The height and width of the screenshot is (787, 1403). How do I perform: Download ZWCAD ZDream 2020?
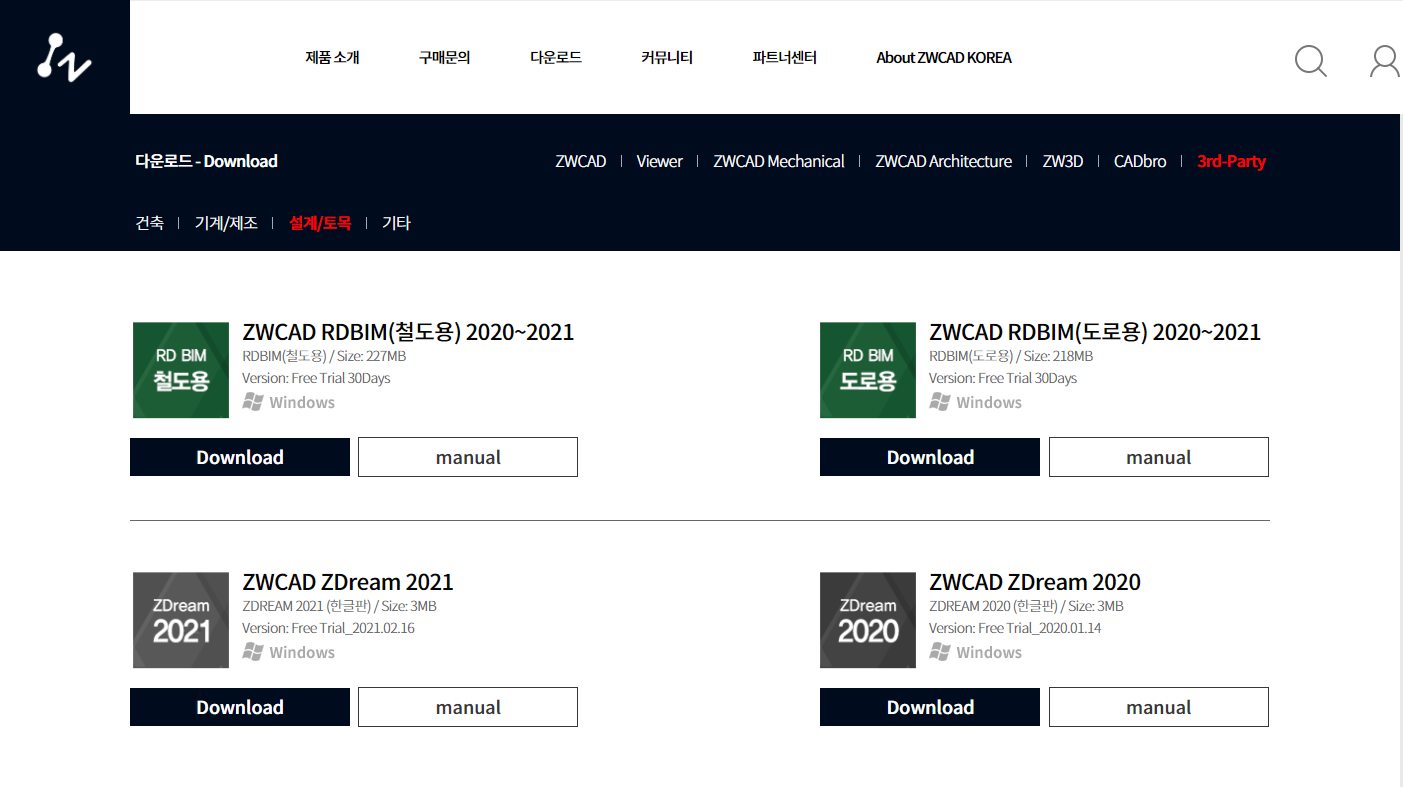(930, 707)
